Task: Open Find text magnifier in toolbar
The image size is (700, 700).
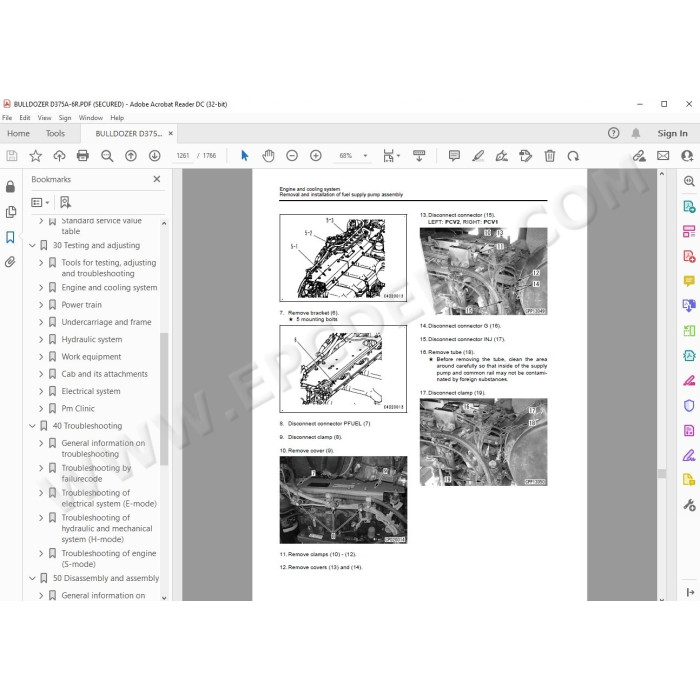Action: point(107,156)
